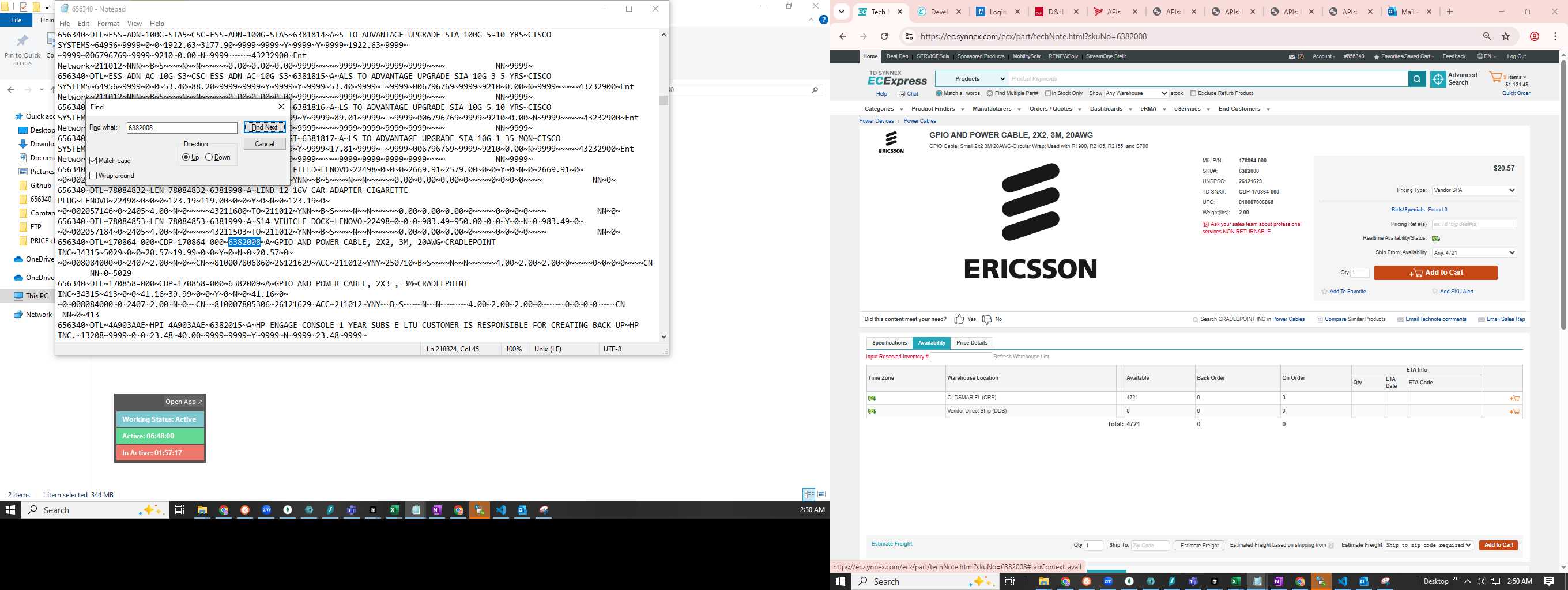The width and height of the screenshot is (1568, 590).
Task: Click the Estimate Freight button
Action: click(1199, 546)
